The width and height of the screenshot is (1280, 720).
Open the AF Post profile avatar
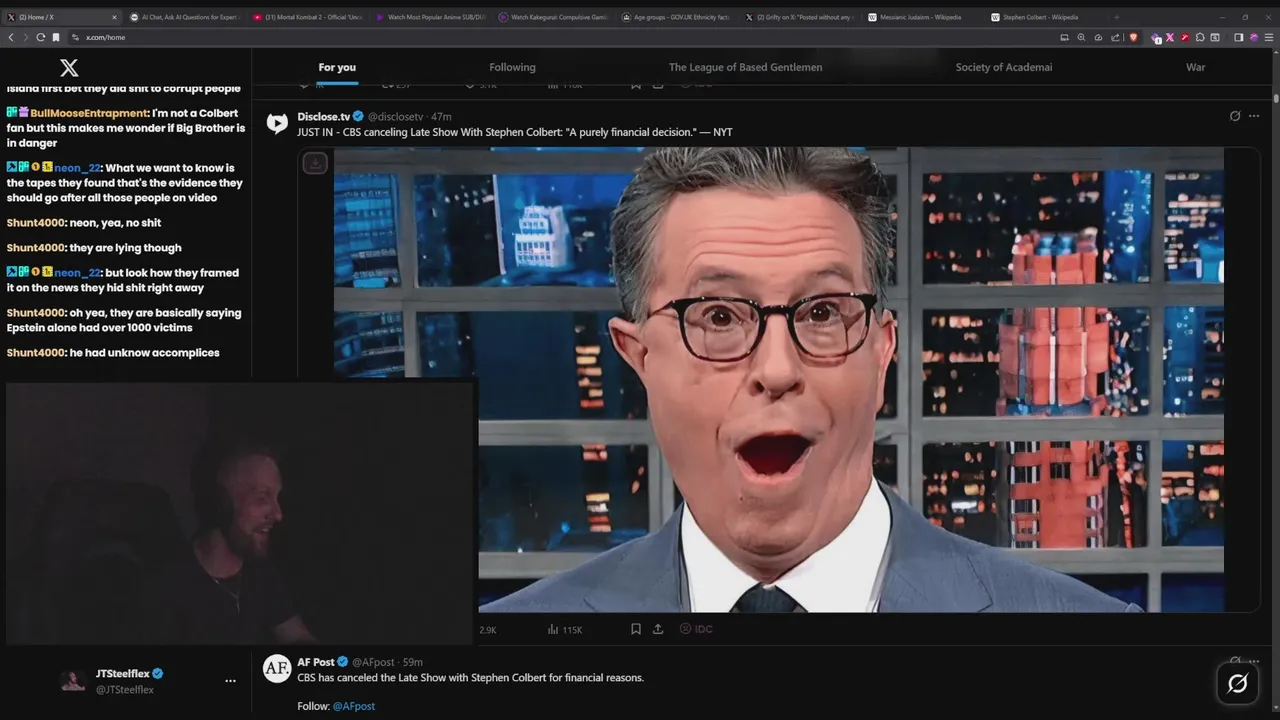point(277,669)
